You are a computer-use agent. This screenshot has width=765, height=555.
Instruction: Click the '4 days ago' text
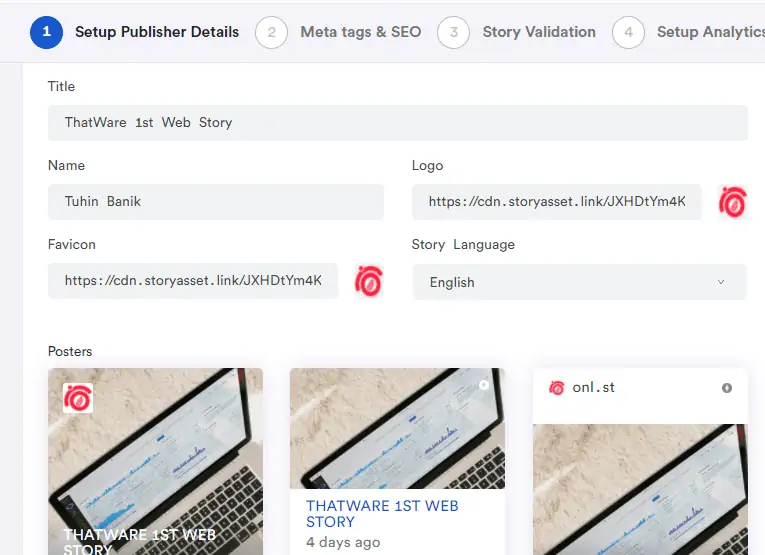[x=343, y=542]
